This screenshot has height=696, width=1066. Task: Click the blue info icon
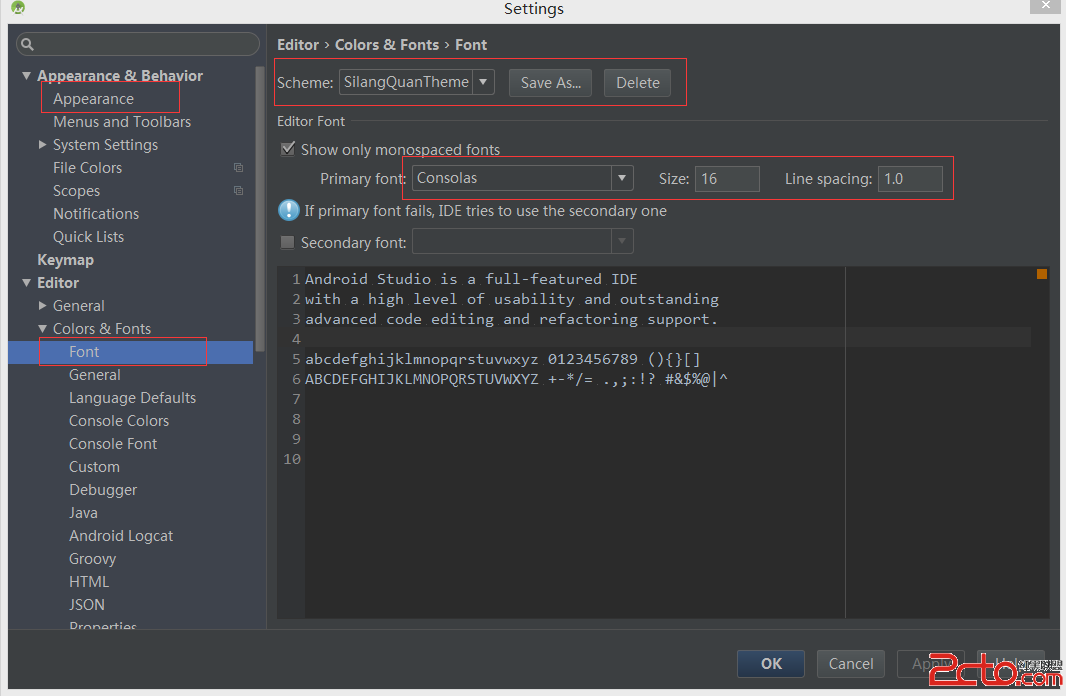(289, 211)
